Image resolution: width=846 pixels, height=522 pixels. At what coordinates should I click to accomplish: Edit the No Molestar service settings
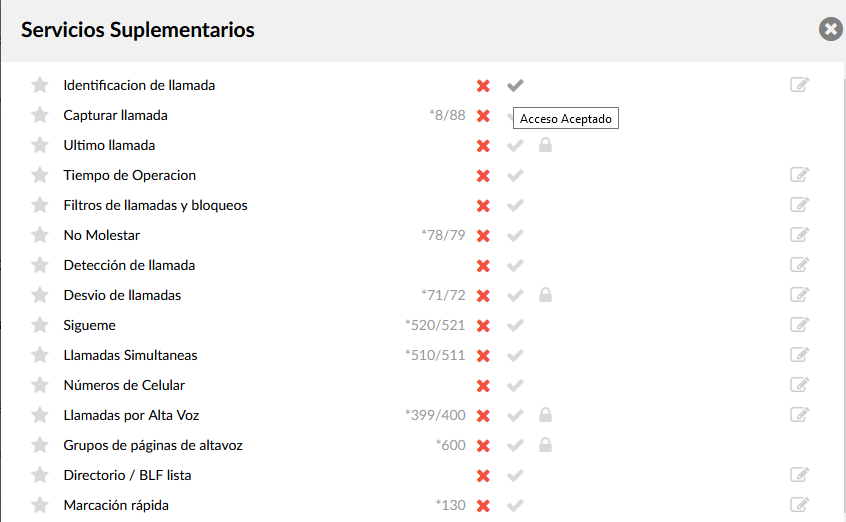(x=799, y=235)
